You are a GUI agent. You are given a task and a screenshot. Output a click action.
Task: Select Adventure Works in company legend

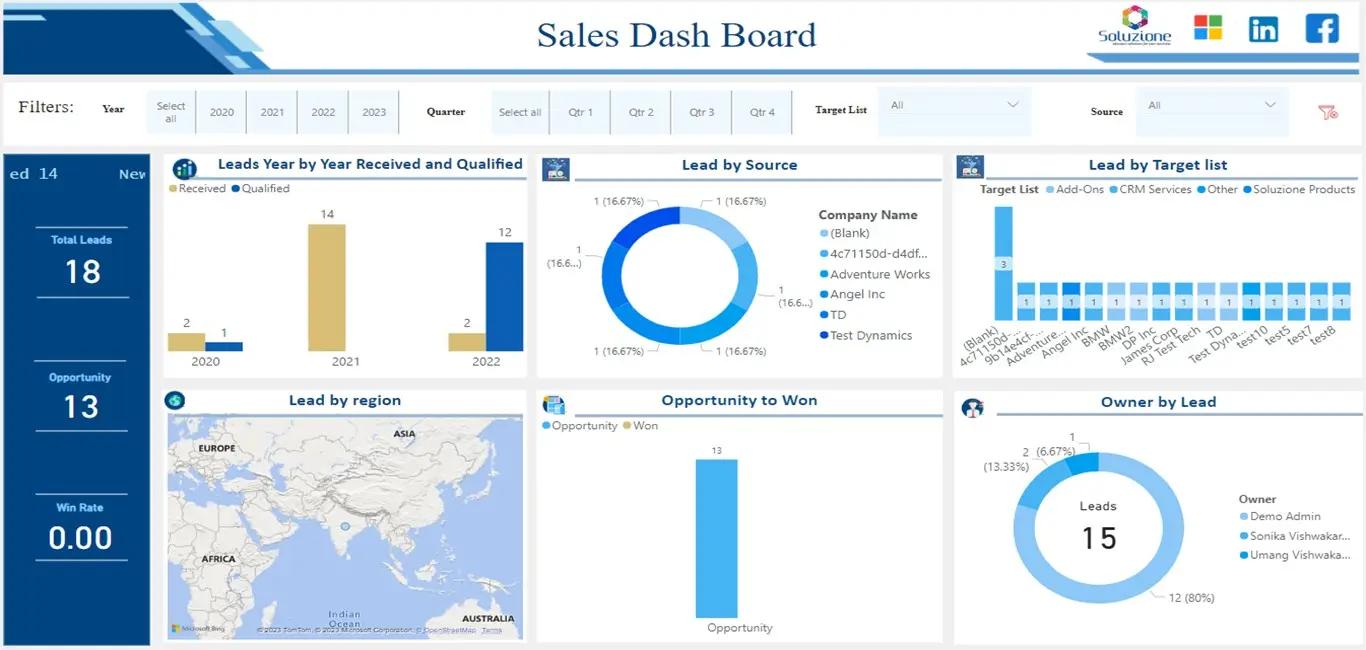click(875, 274)
